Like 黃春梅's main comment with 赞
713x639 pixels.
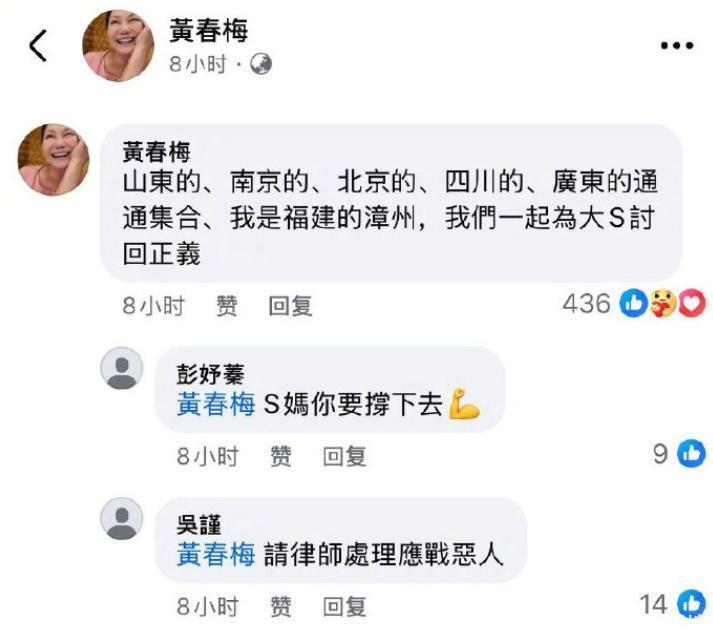pos(226,305)
